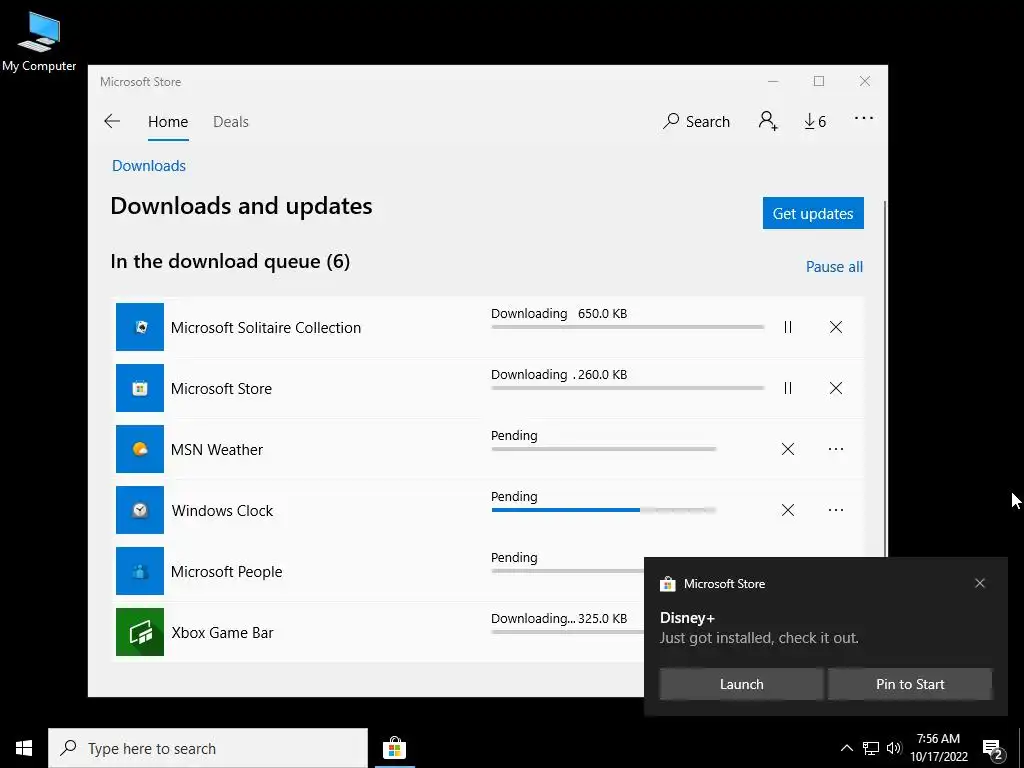Click the Windows Clock progress bar
This screenshot has width=1024, height=768.
tap(603, 509)
